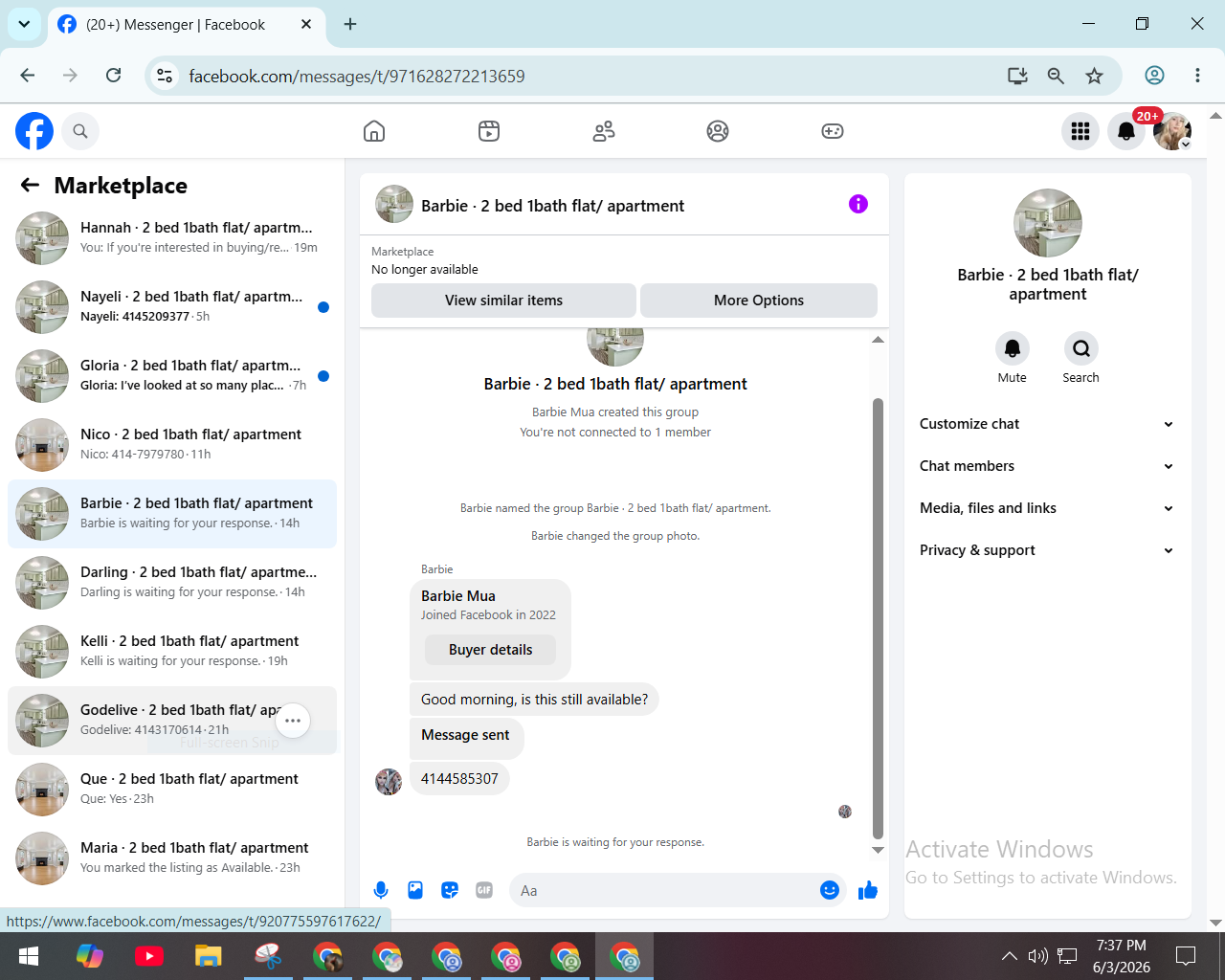Open the Facebook menu grid icon
Viewport: 1225px width, 980px height.
[x=1080, y=131]
